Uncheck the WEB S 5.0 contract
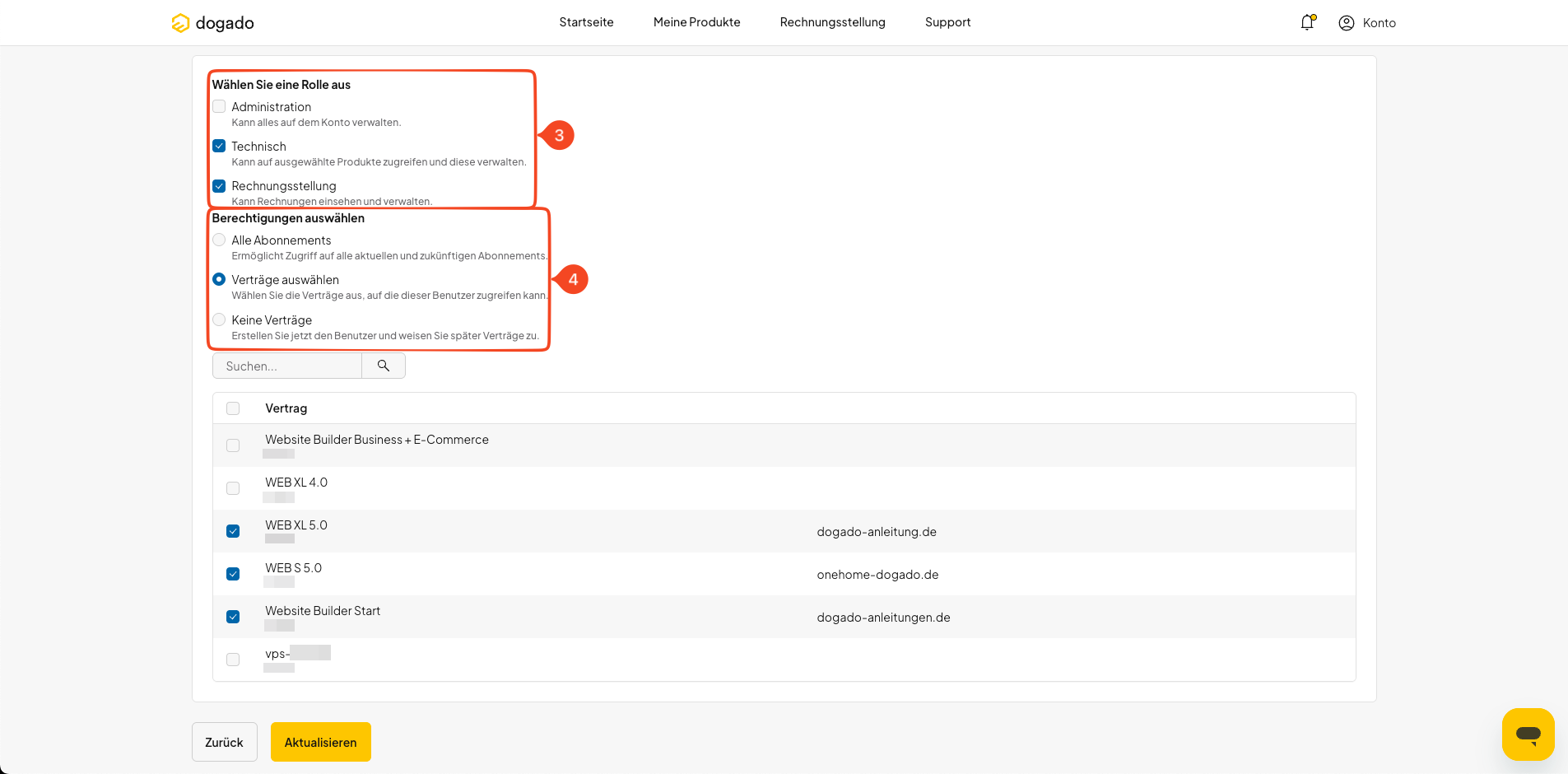Screen dimensions: 1568x774 [233, 574]
